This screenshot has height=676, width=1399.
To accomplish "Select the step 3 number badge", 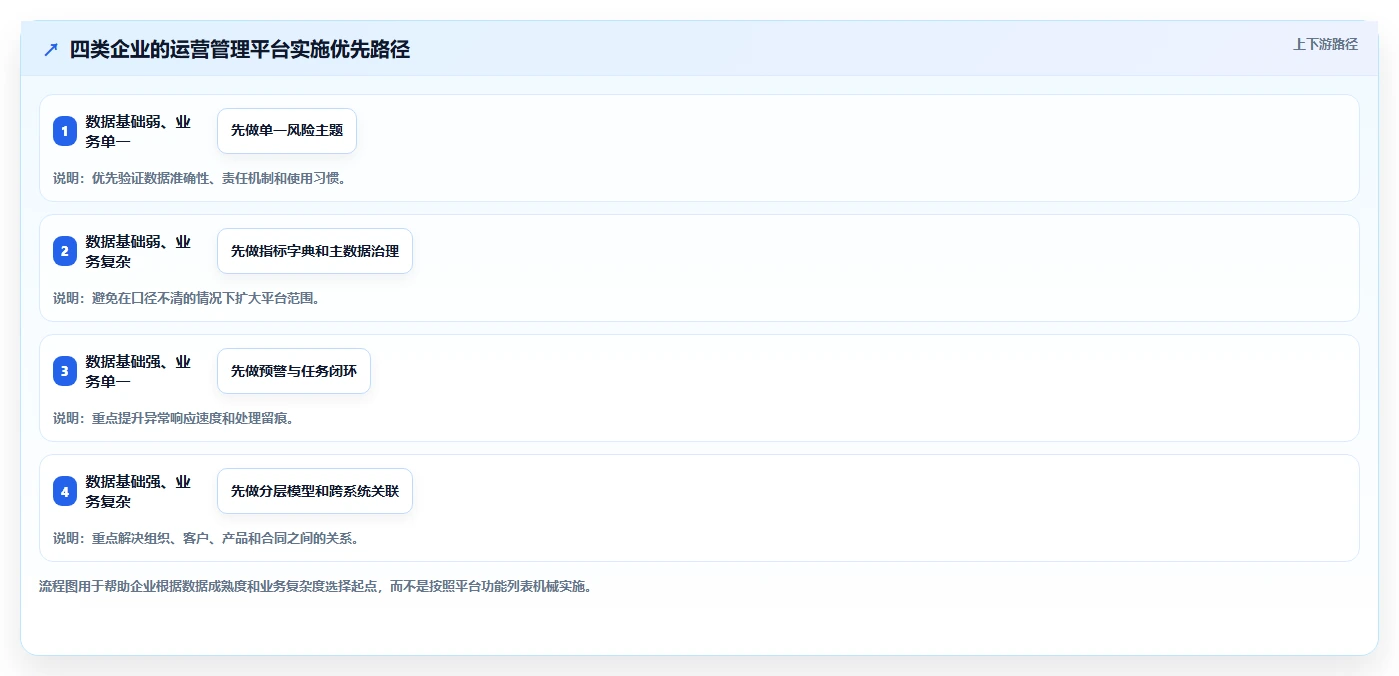I will tap(65, 371).
